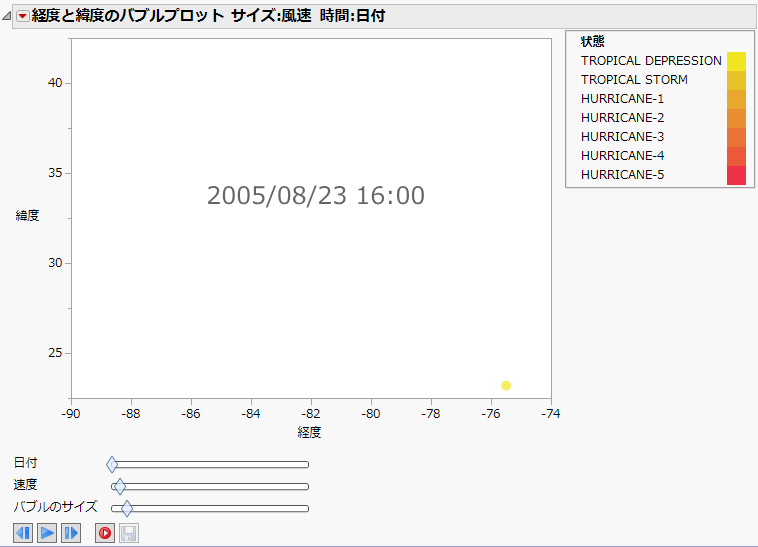Screen dimensions: 758x547
Task: Collapse the bubble plot outline with the gray disclosure triangle
Action: [x=6, y=16]
